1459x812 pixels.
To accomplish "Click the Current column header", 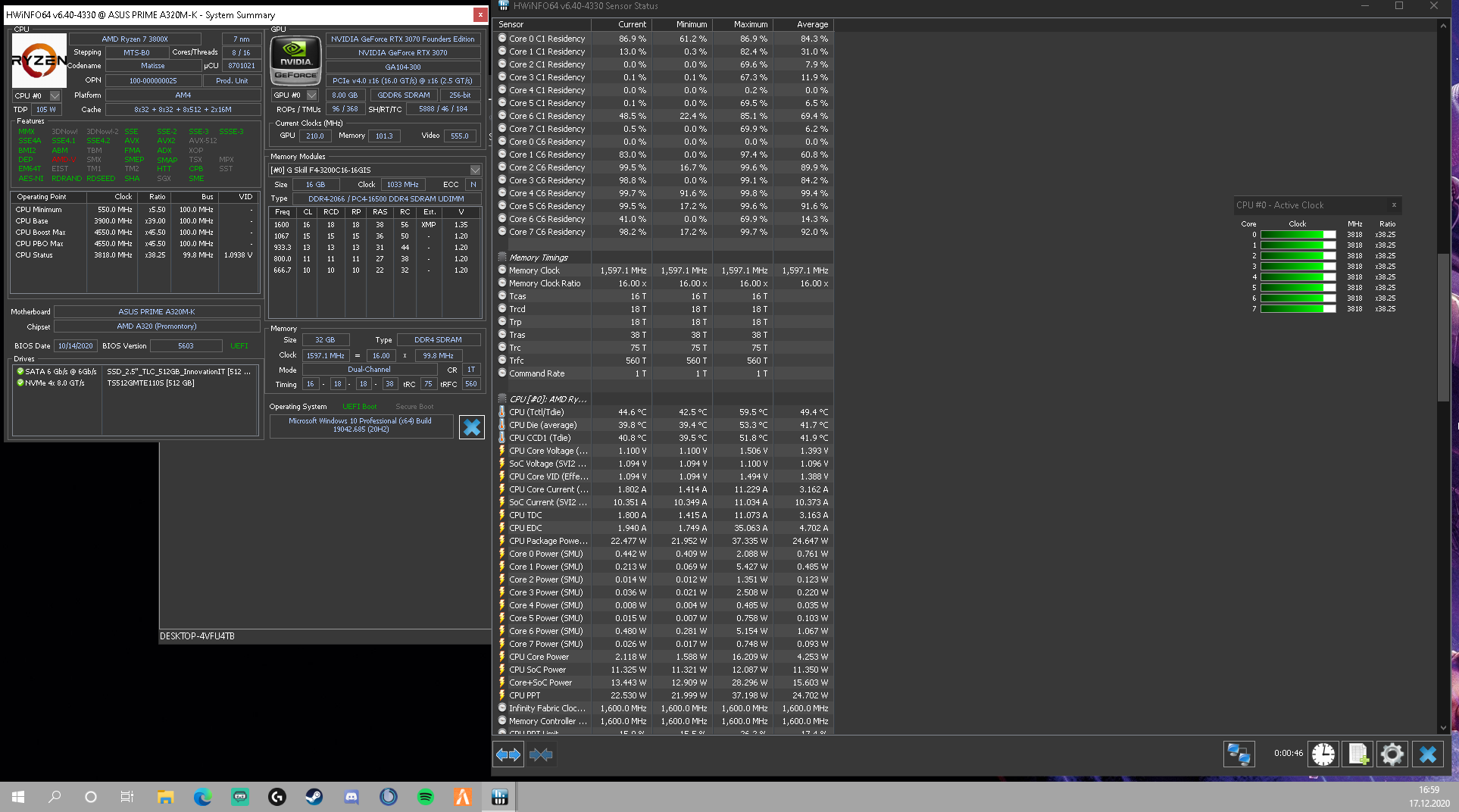I will [x=621, y=24].
